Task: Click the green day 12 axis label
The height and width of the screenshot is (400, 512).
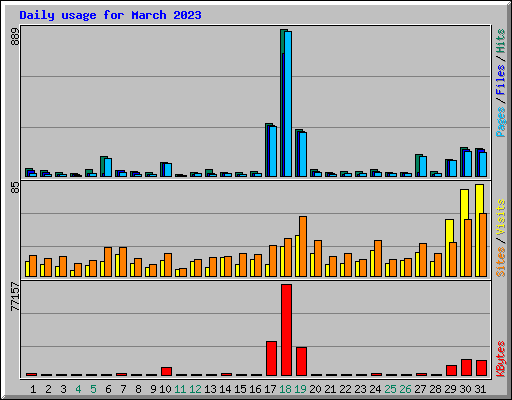Action: coord(195,389)
